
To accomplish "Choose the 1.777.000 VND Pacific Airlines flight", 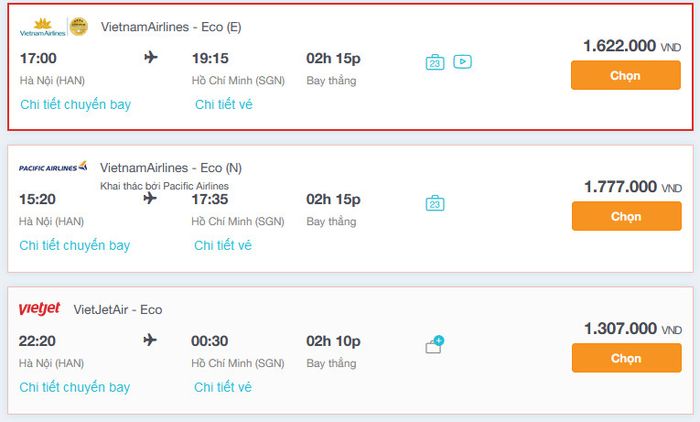I will coord(626,216).
